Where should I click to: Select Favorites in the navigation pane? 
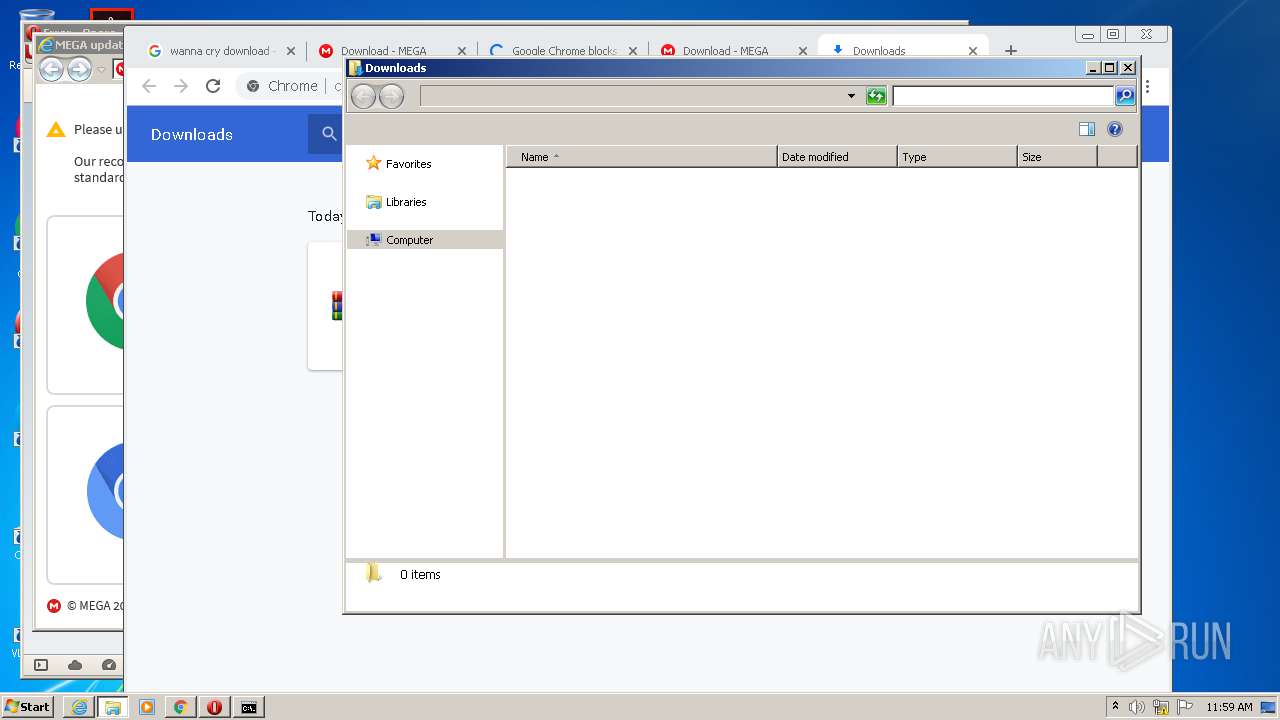click(x=399, y=164)
